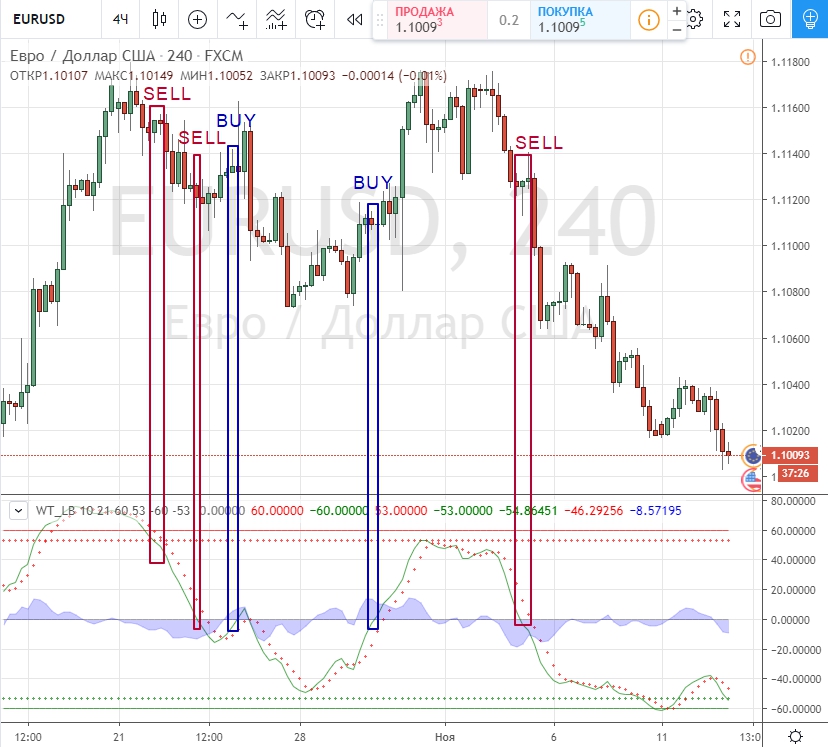Collapse the WT_LB indicator pane
The width and height of the screenshot is (828, 747).
[x=17, y=510]
